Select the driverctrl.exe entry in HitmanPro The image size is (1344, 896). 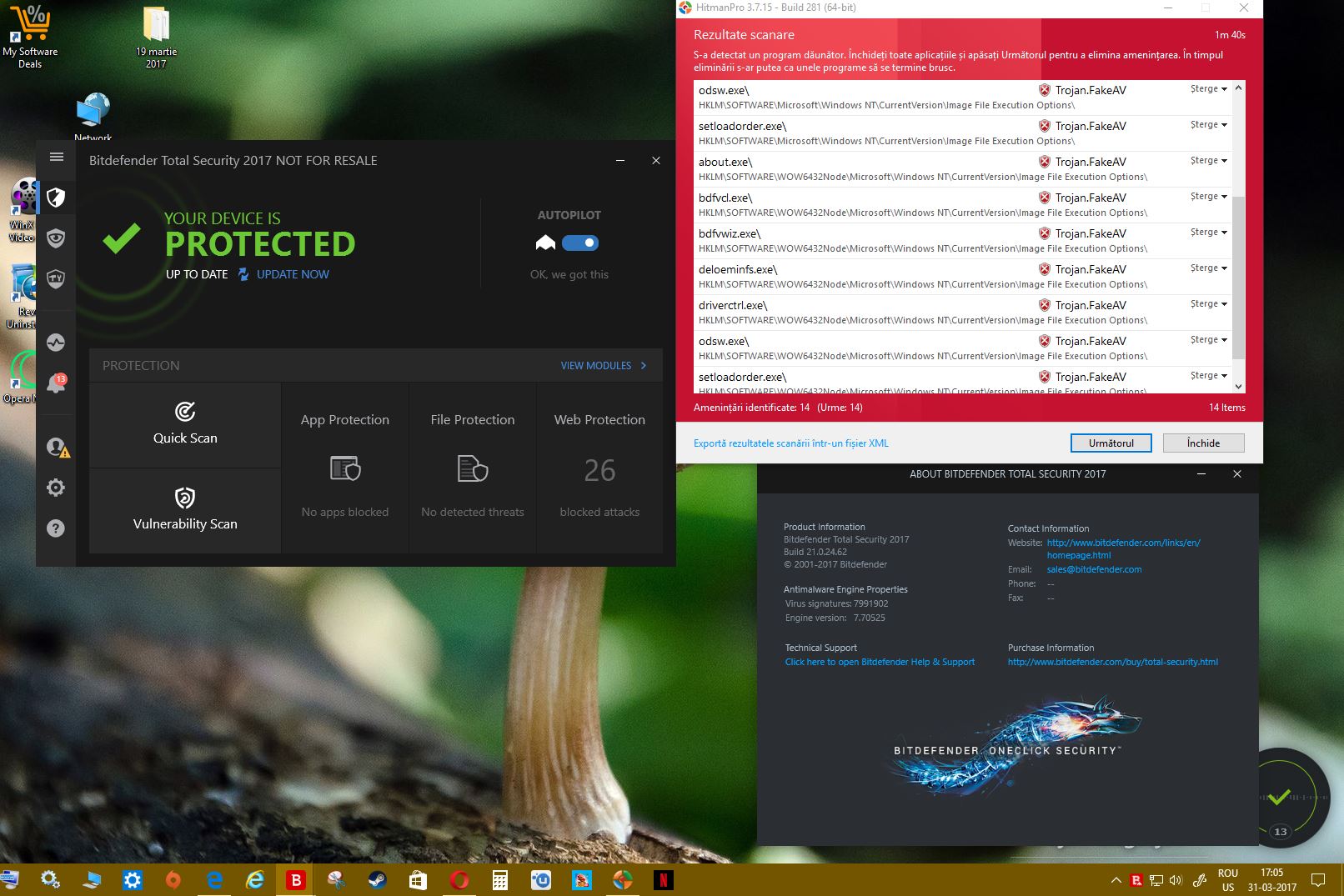tap(962, 313)
